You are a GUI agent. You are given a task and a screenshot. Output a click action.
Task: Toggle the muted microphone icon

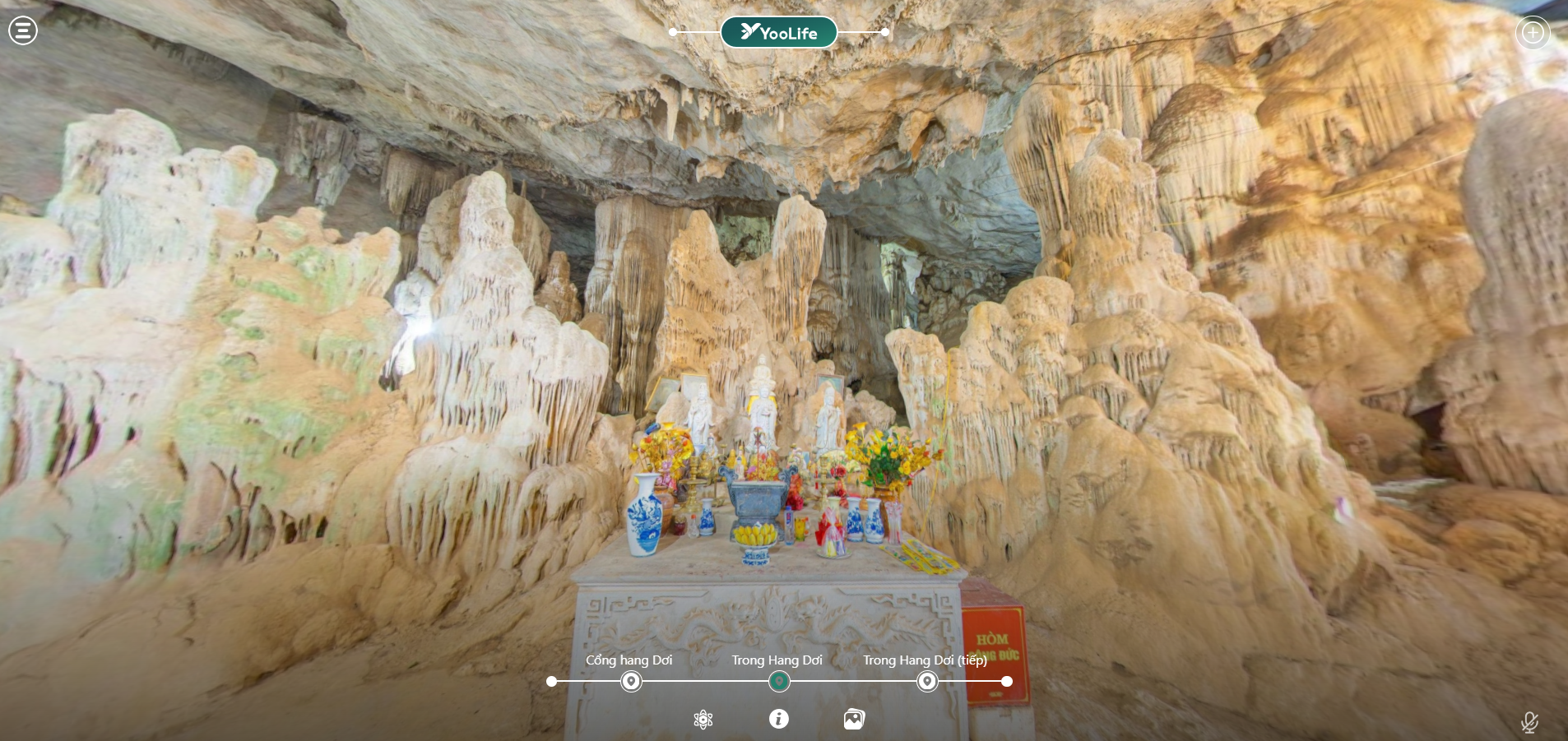[x=1529, y=722]
